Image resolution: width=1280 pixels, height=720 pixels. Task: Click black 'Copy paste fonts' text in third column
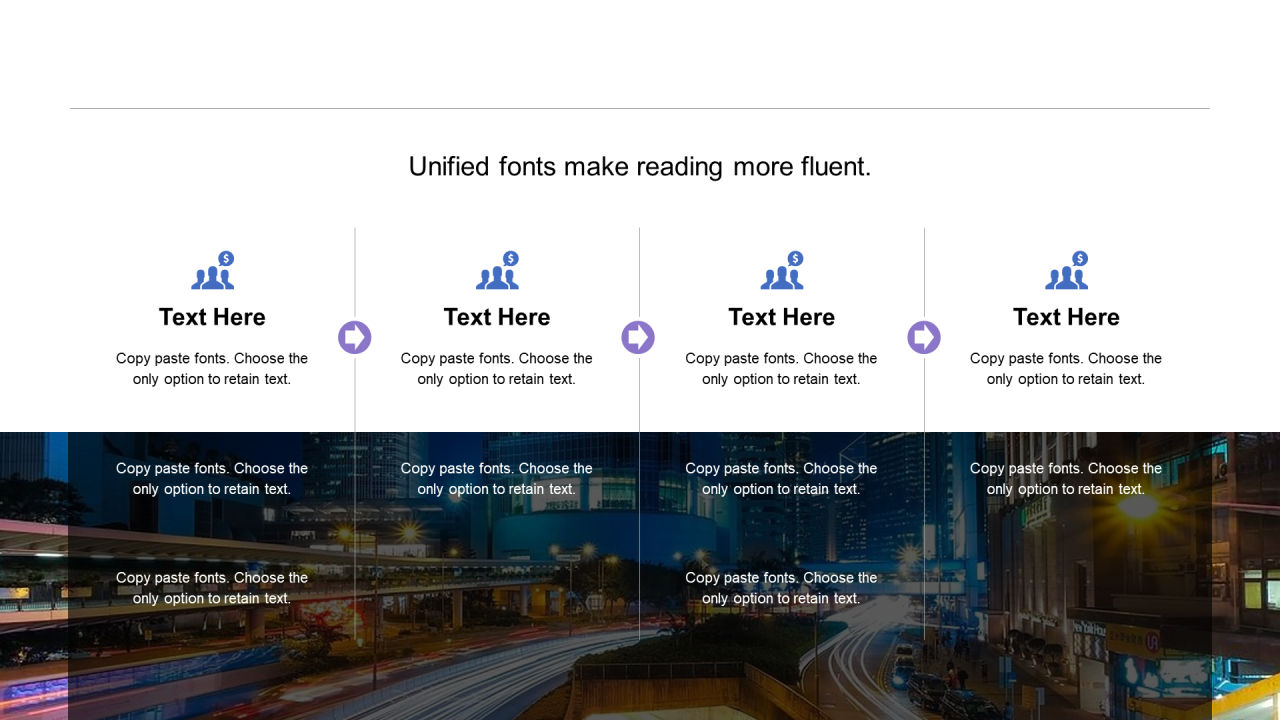coord(781,369)
